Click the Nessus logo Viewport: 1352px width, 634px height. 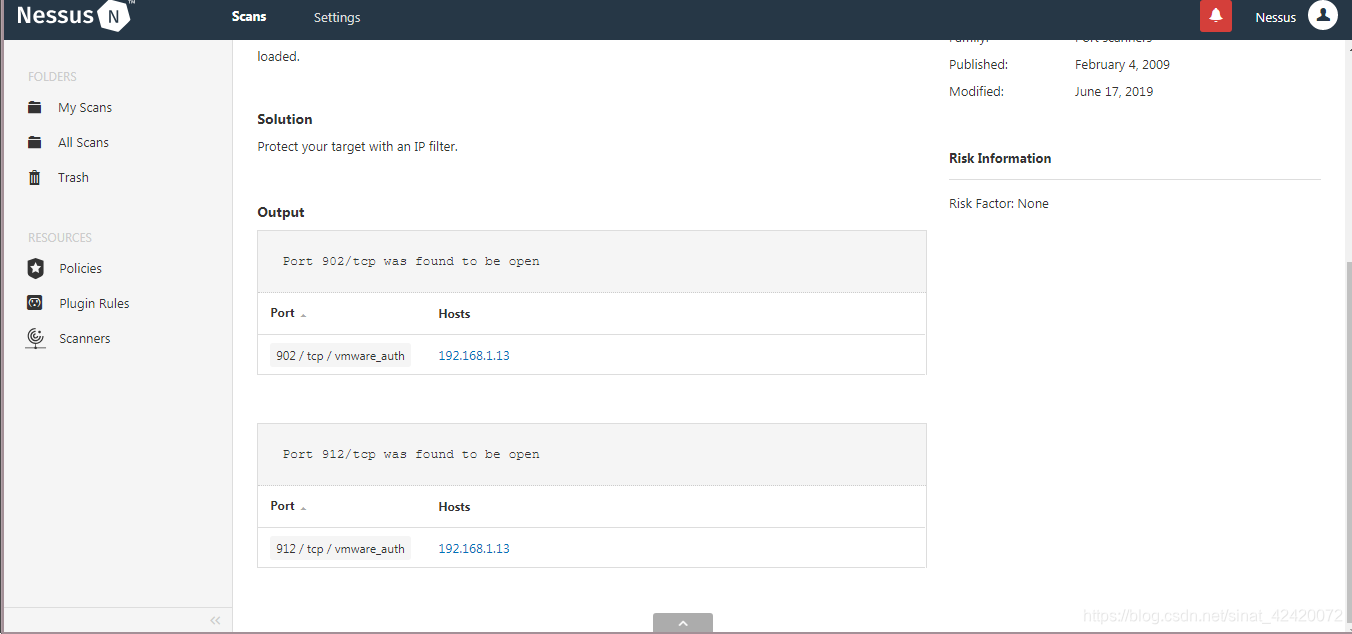pos(75,16)
